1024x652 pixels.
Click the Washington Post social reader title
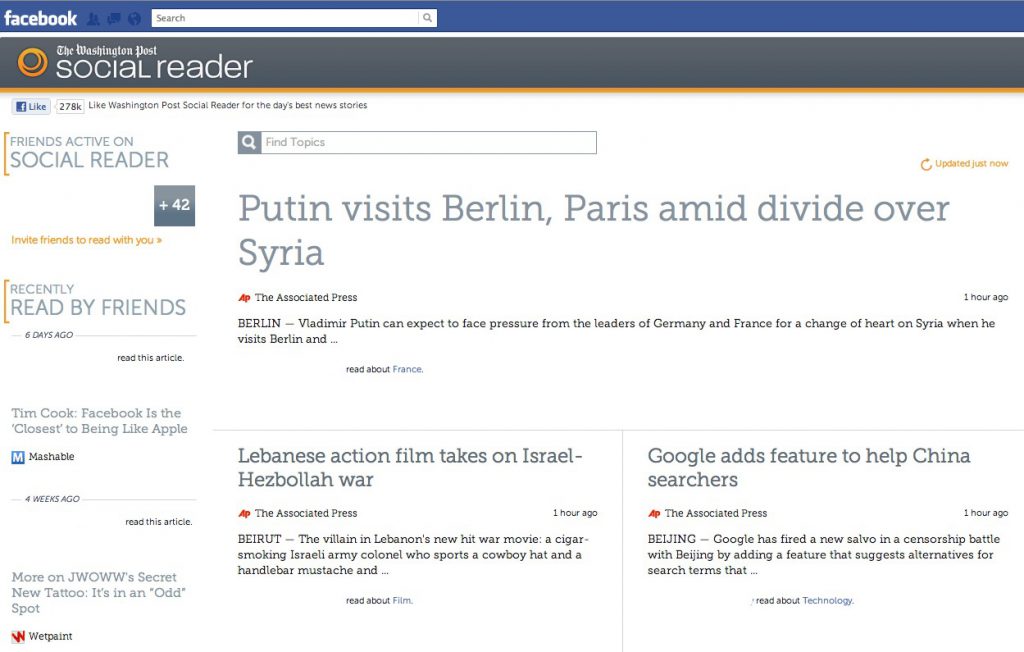(x=153, y=63)
